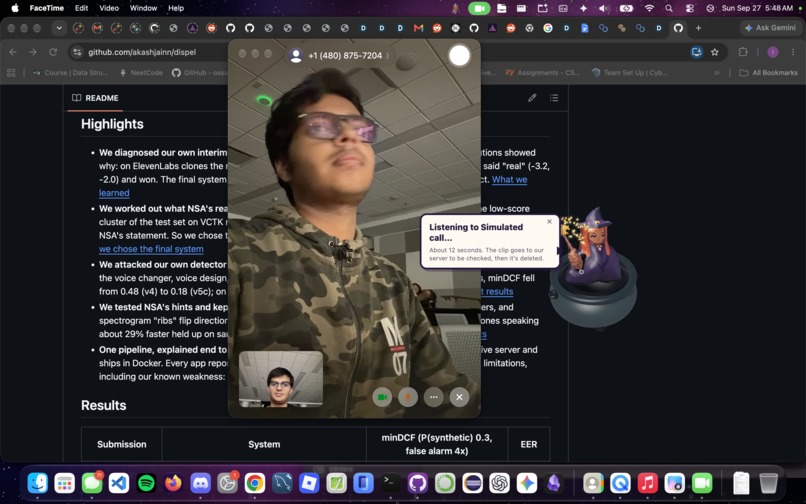The image size is (806, 504).
Task: Open Discord from the Dock
Action: tap(200, 483)
